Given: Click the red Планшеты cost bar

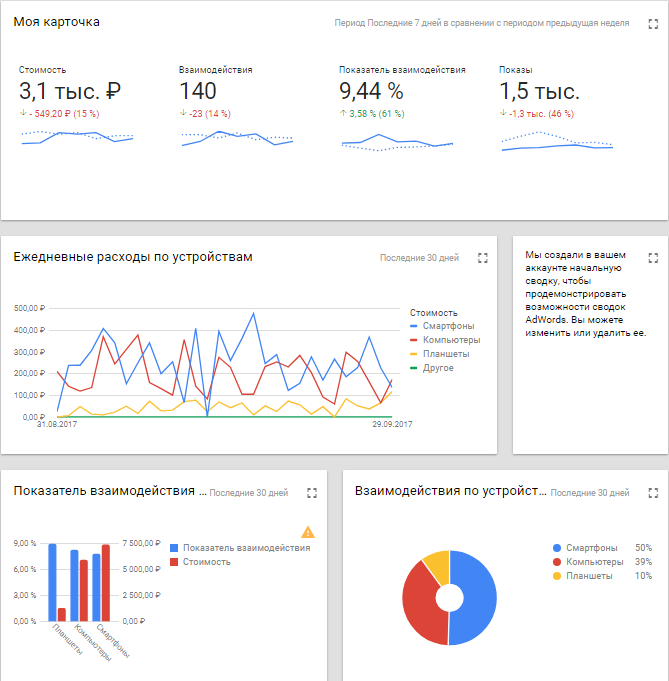Looking at the screenshot, I should (x=62, y=615).
